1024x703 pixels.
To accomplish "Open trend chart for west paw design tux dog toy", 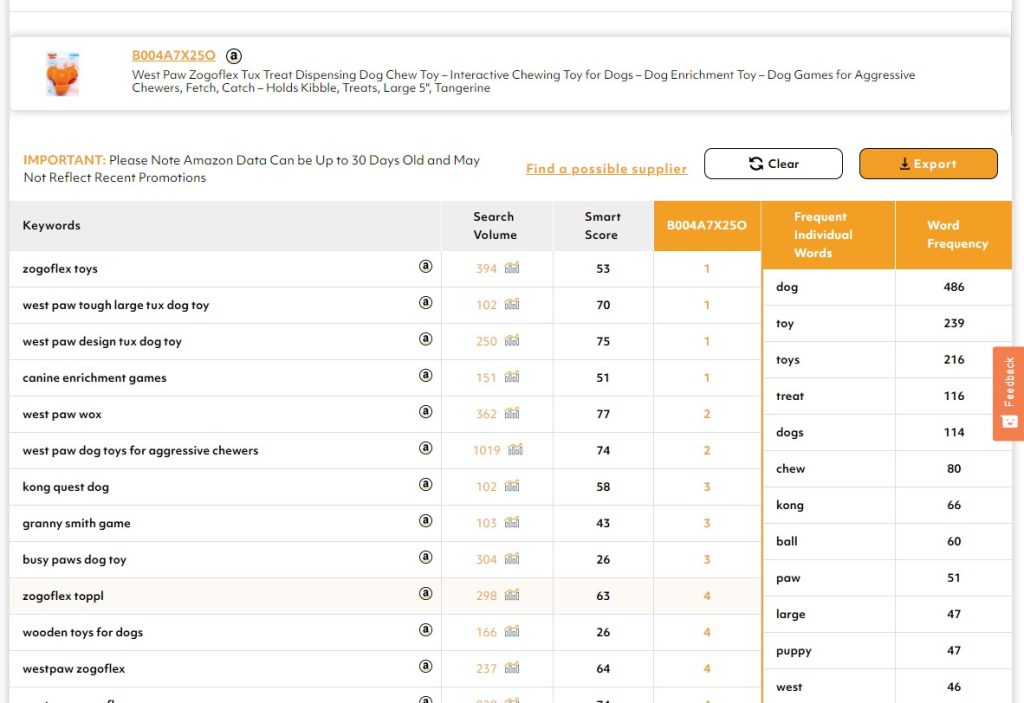I will [512, 340].
